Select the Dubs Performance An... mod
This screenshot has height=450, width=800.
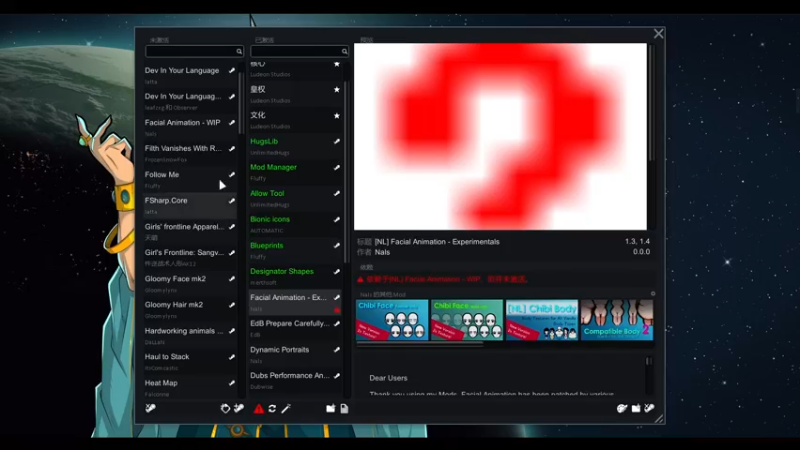click(x=295, y=380)
